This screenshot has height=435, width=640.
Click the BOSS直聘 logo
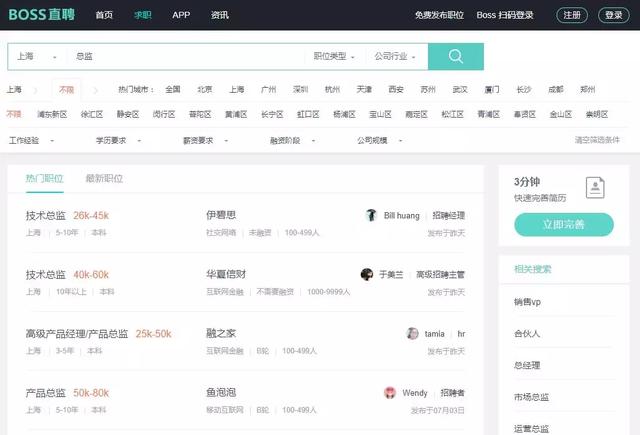pyautogui.click(x=42, y=15)
